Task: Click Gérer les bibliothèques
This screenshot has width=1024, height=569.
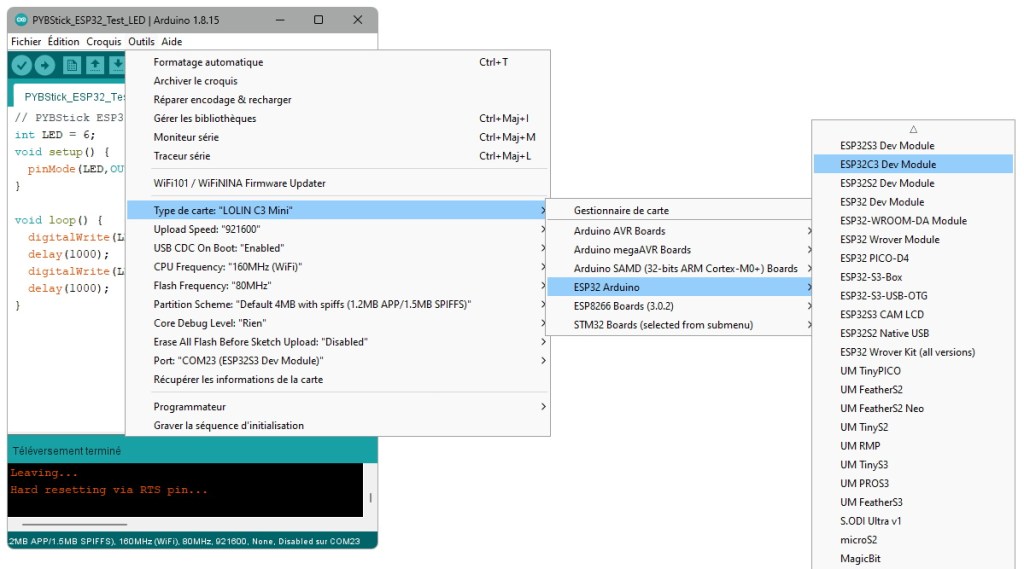Action: pos(205,118)
